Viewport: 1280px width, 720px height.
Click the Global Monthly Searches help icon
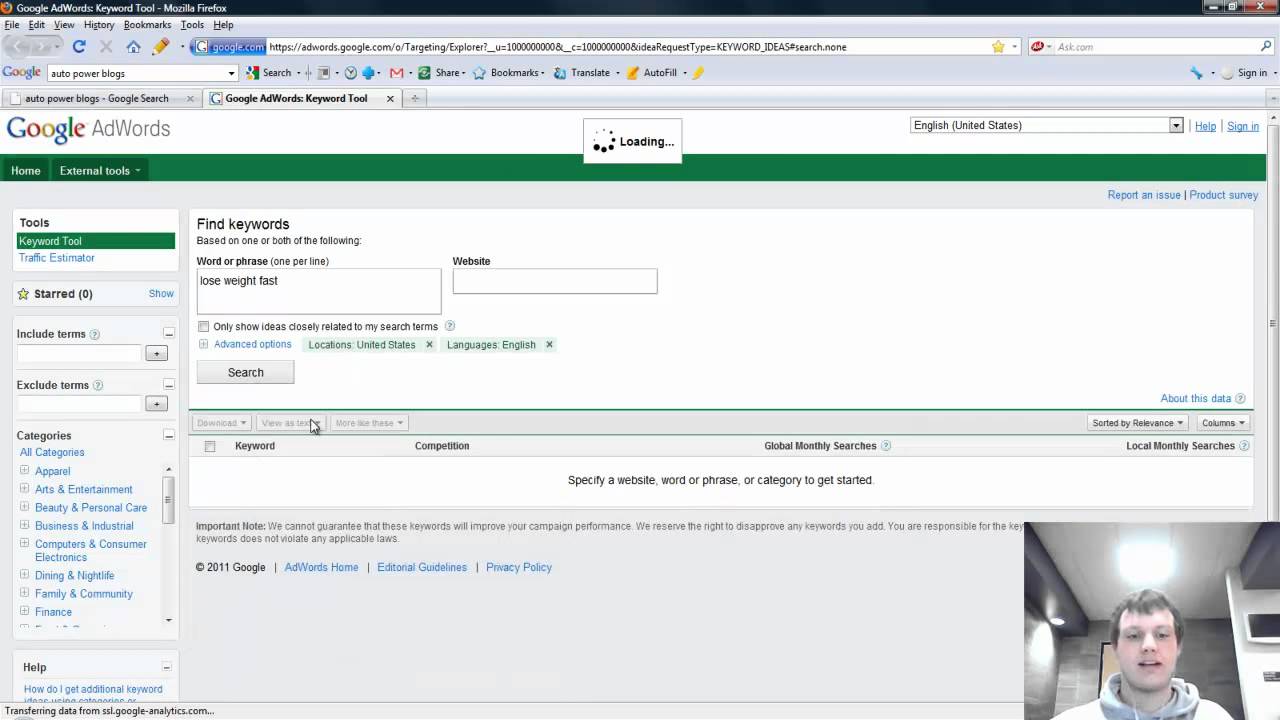click(x=886, y=446)
